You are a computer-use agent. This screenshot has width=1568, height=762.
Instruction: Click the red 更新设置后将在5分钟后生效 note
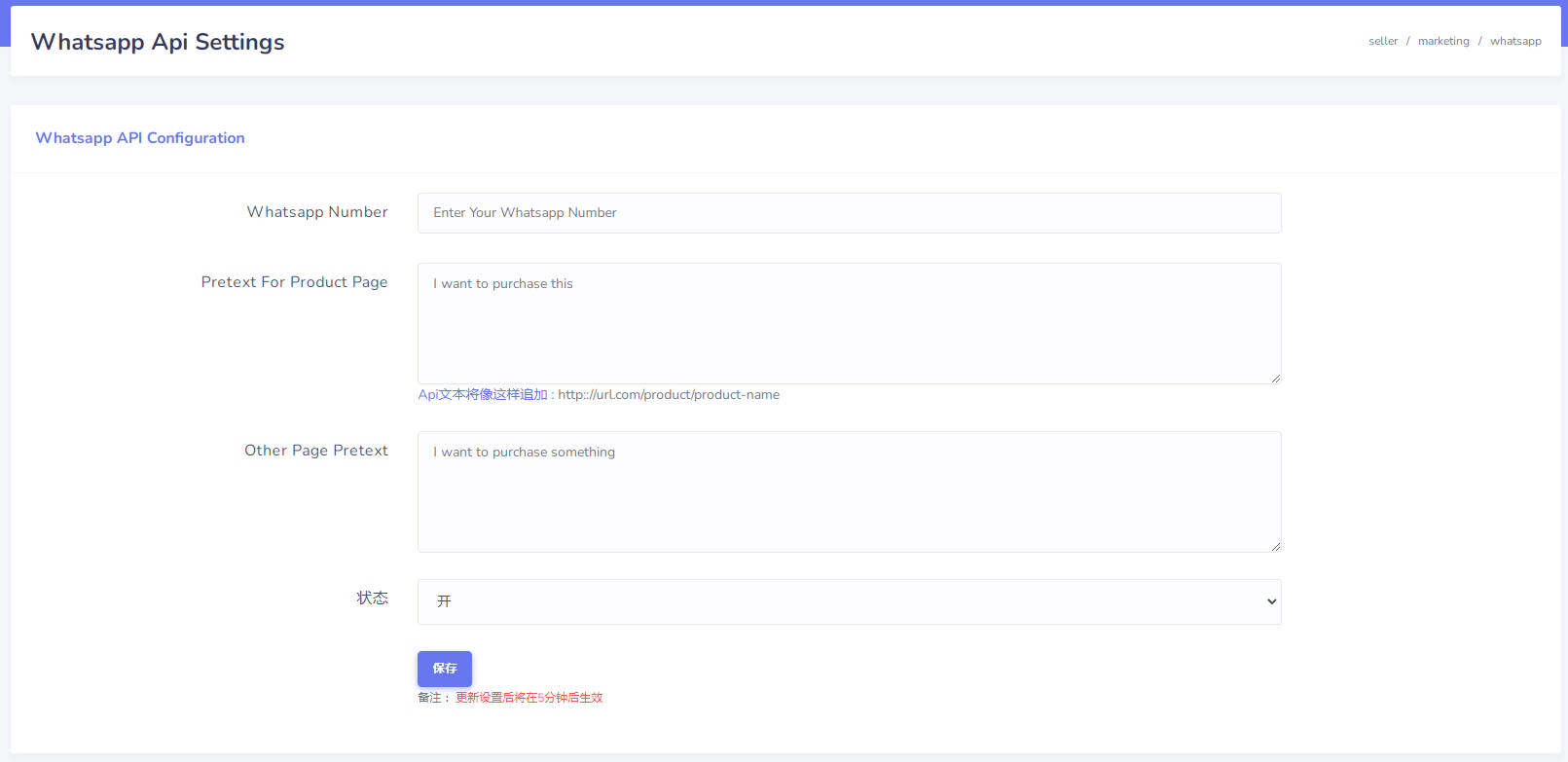529,698
